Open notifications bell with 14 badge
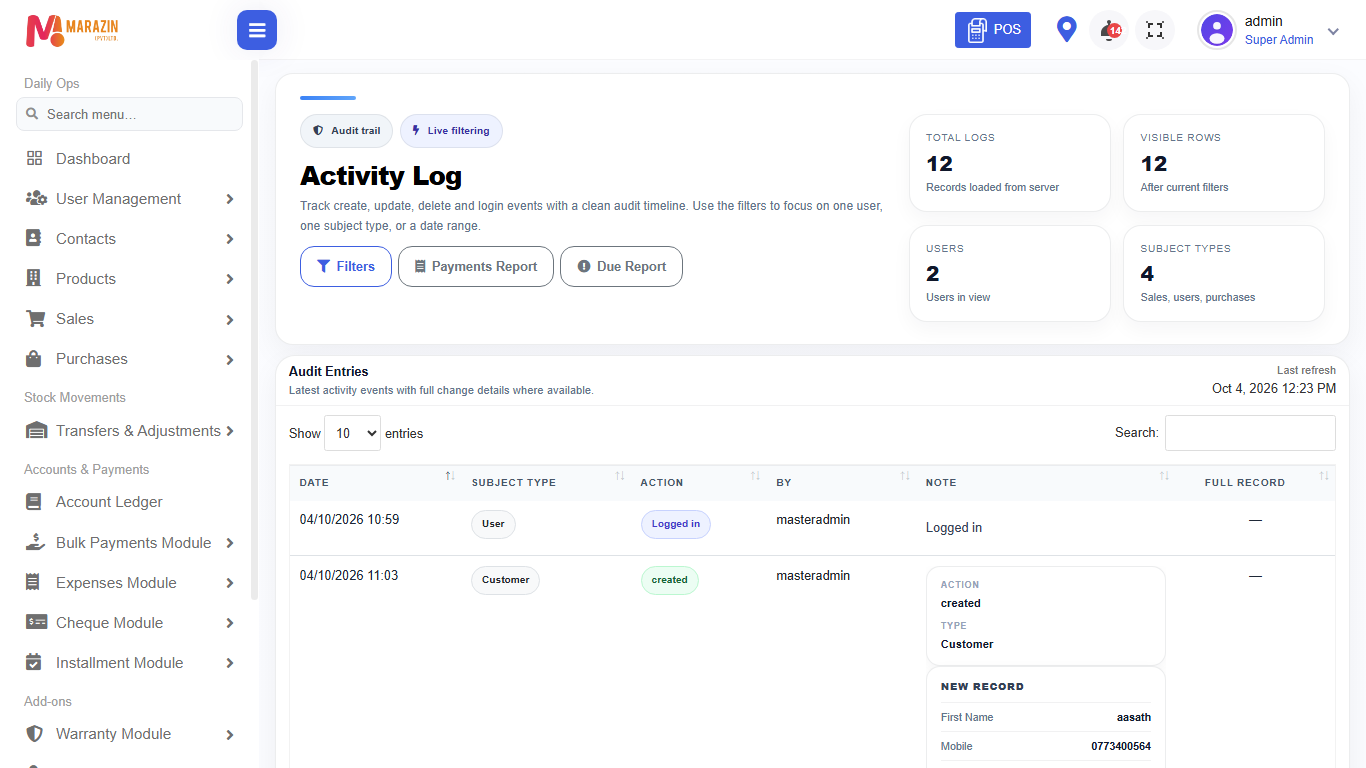The width and height of the screenshot is (1366, 768). (x=1109, y=30)
